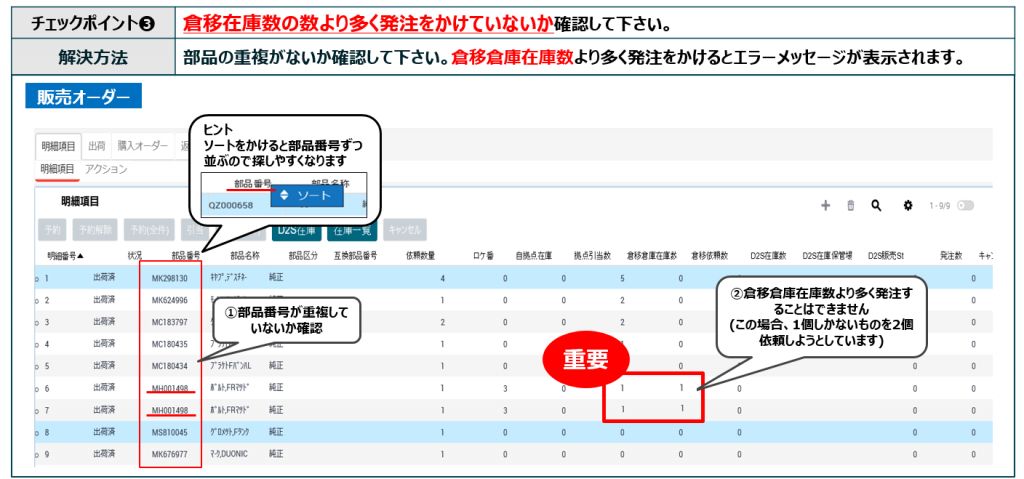1024x479 pixels.
Task: Click the 在庫一覧 button
Action: [x=350, y=229]
